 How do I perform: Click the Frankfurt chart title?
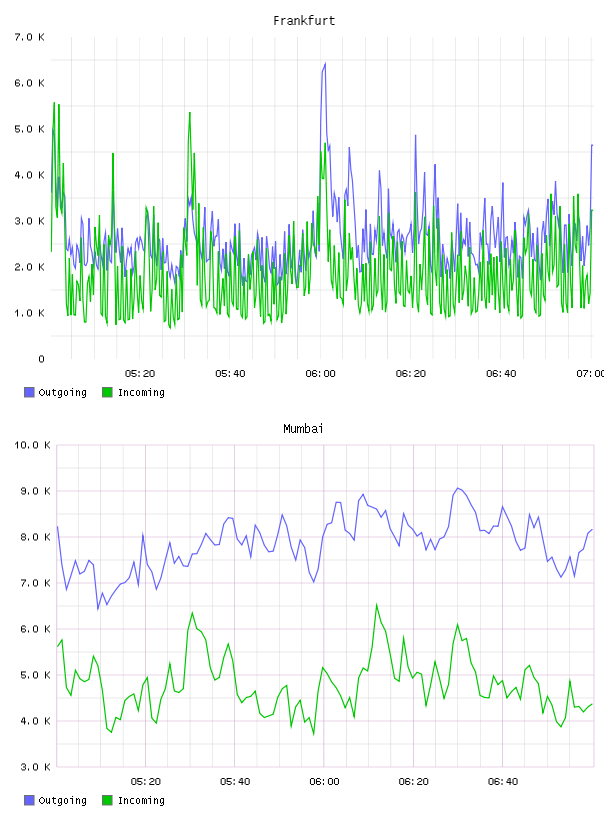click(304, 21)
